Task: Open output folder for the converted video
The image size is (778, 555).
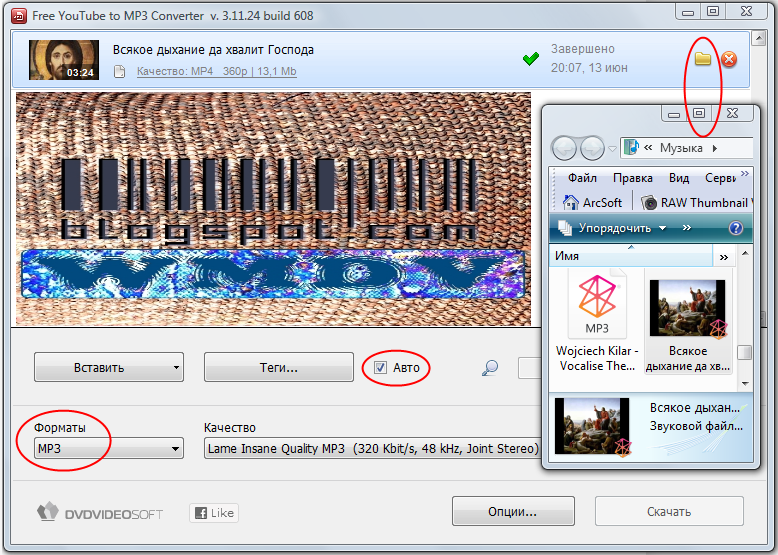Action: click(x=703, y=59)
